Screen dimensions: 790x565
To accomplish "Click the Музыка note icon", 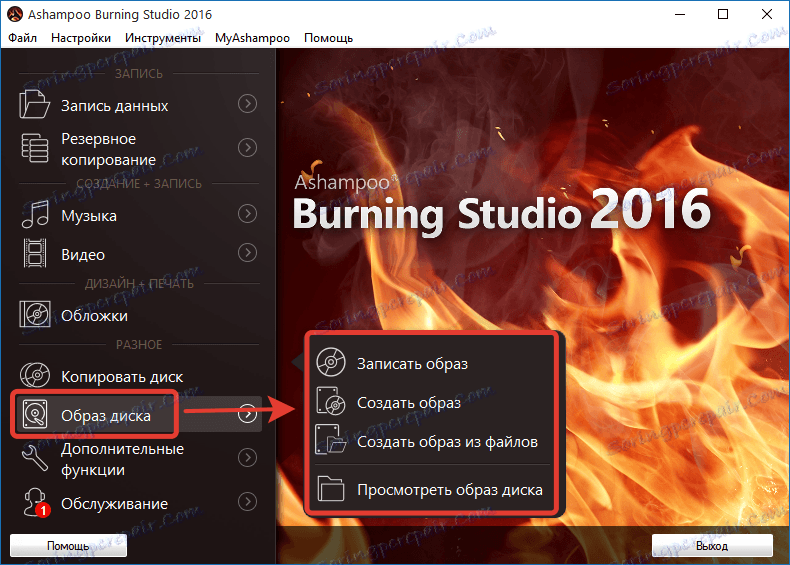I will pos(35,214).
